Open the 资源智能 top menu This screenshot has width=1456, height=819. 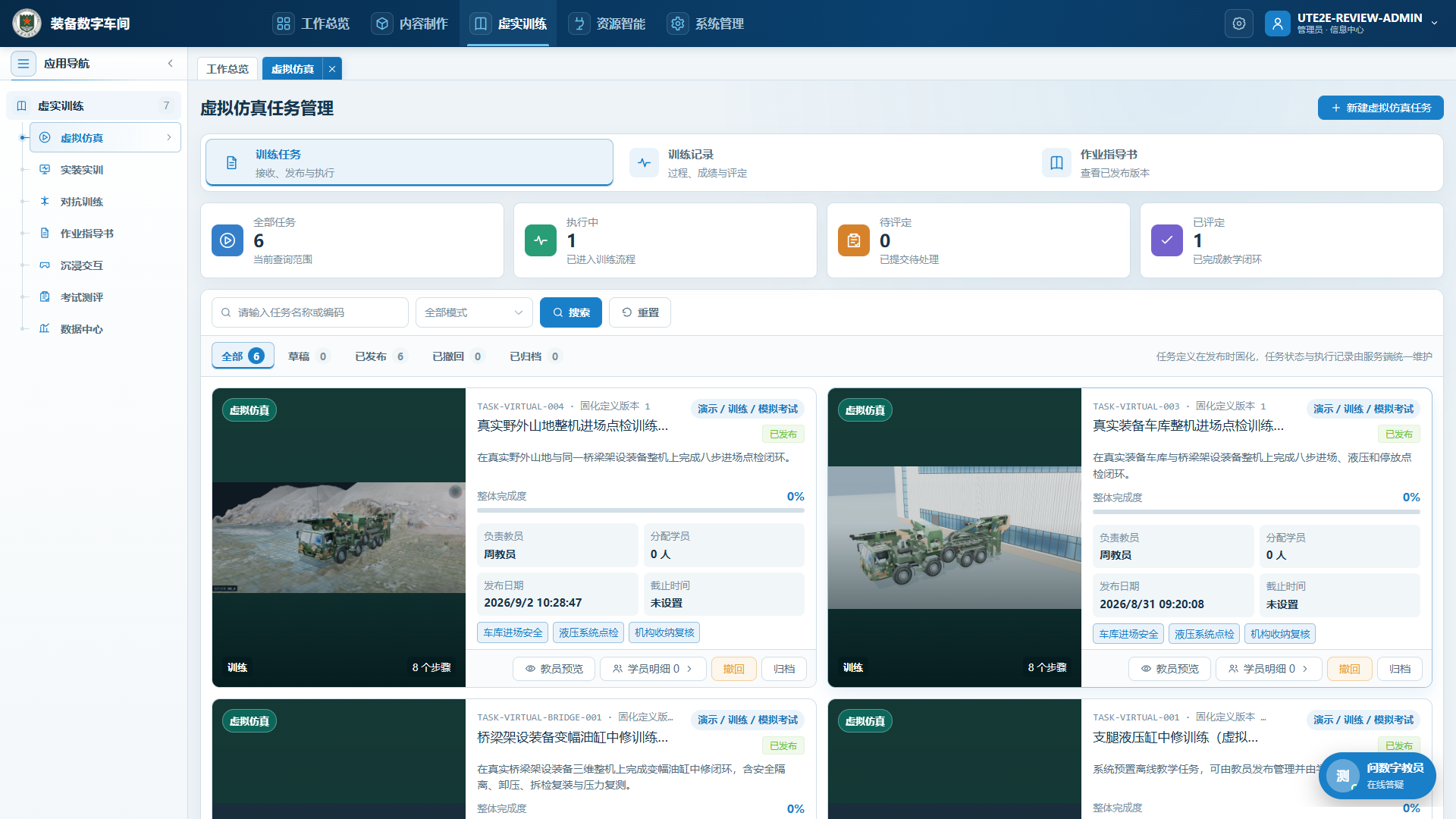(x=607, y=24)
